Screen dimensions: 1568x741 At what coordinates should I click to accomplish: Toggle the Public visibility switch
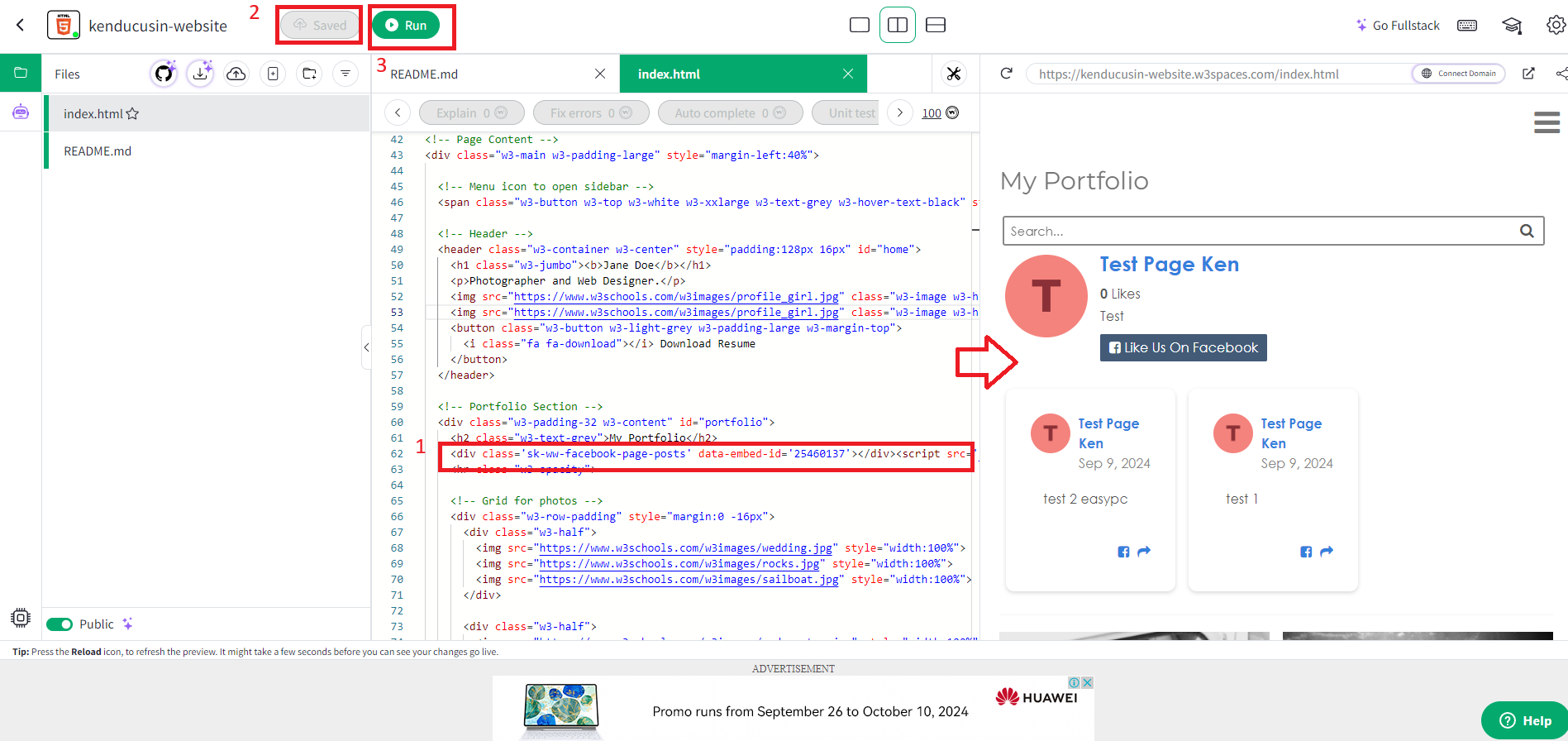tap(60, 624)
